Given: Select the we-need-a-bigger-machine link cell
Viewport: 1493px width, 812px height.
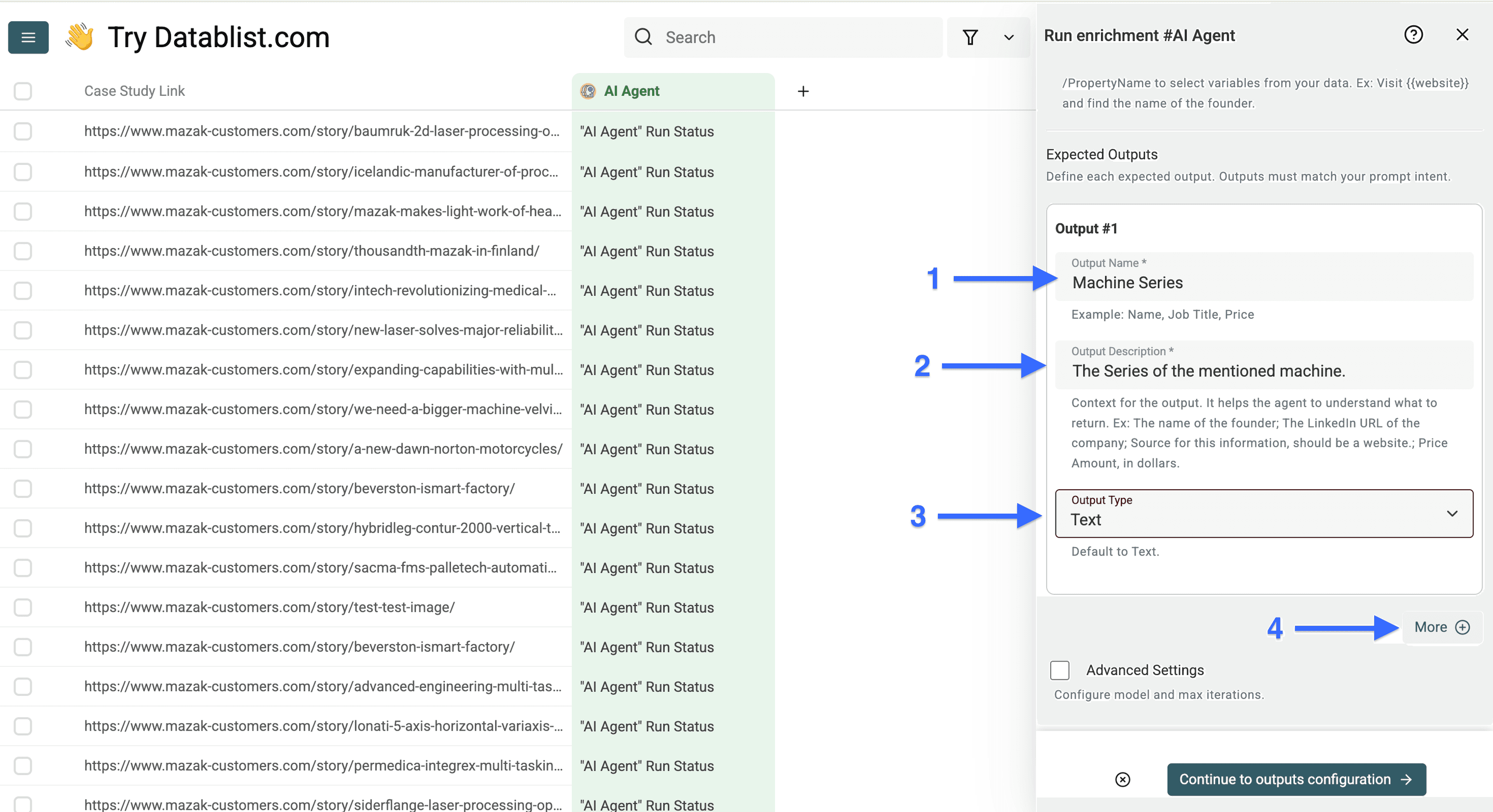Looking at the screenshot, I should 323,409.
